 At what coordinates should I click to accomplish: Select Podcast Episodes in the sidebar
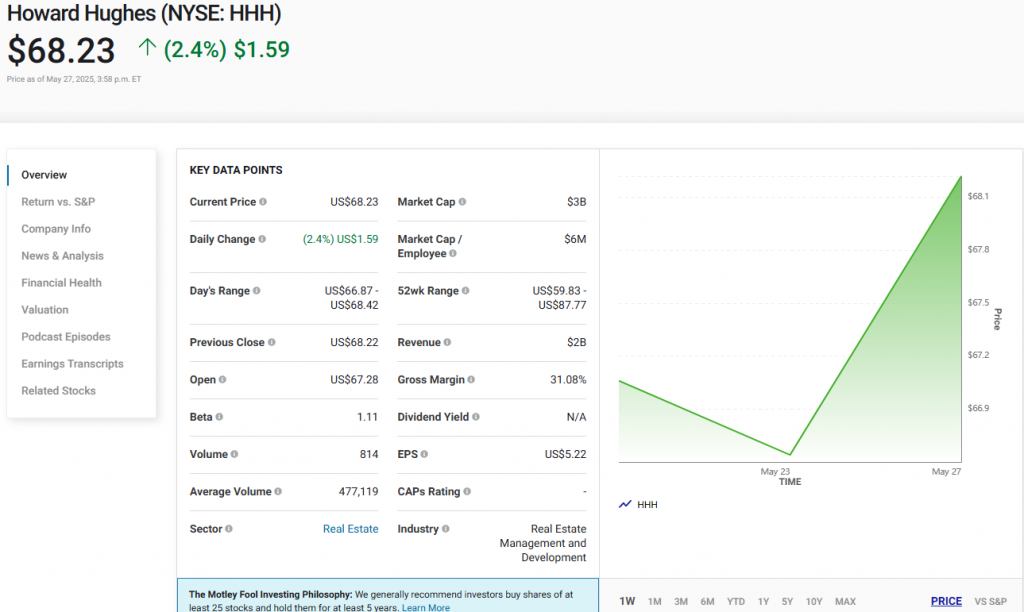tap(66, 337)
